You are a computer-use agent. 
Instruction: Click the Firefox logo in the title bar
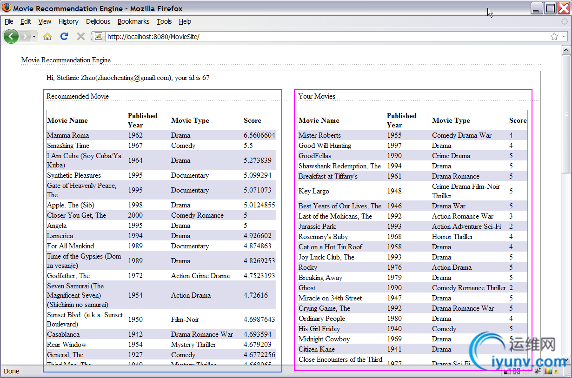pyautogui.click(x=6, y=7)
